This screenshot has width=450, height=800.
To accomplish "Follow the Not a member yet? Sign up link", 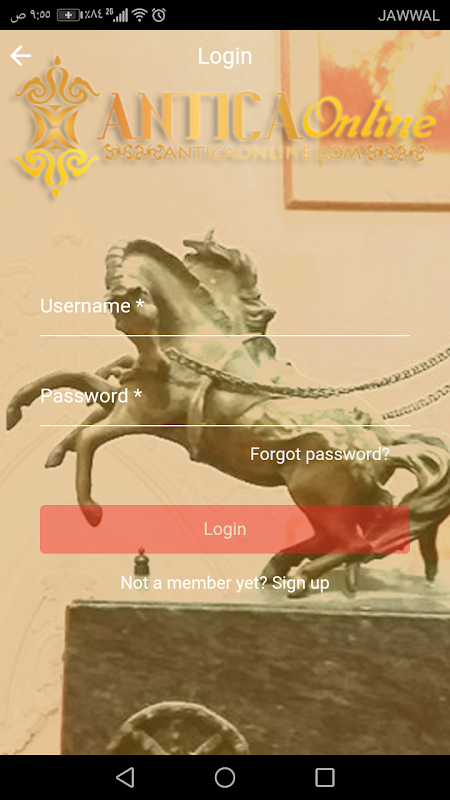I will point(224,583).
